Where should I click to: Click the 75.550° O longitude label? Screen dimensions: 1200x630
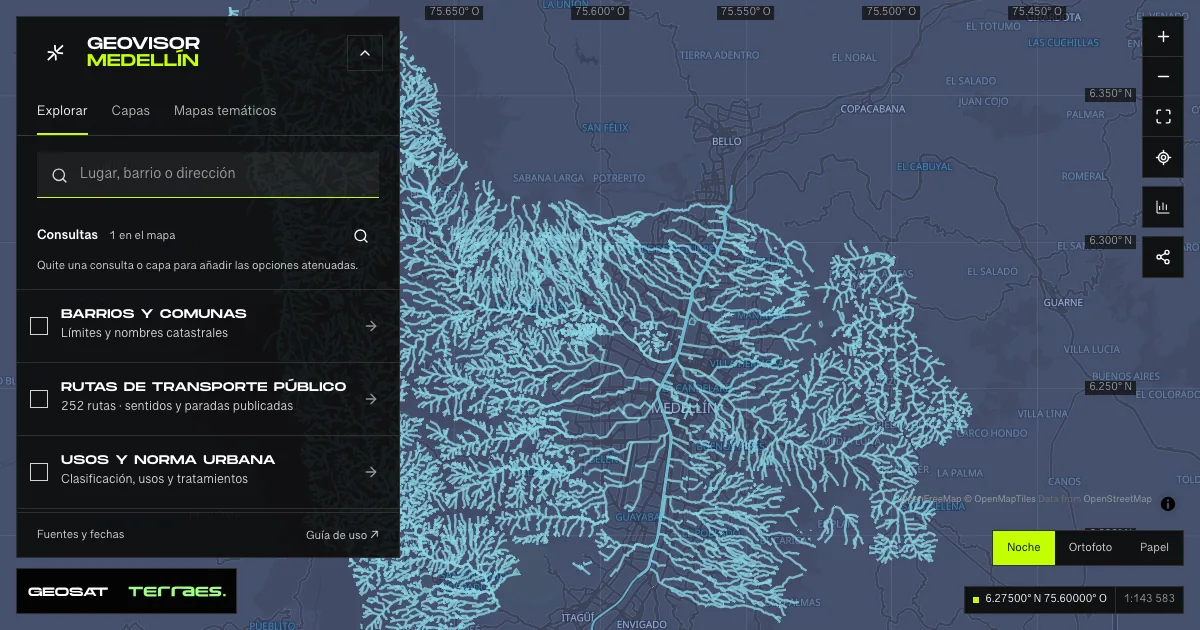click(x=745, y=12)
